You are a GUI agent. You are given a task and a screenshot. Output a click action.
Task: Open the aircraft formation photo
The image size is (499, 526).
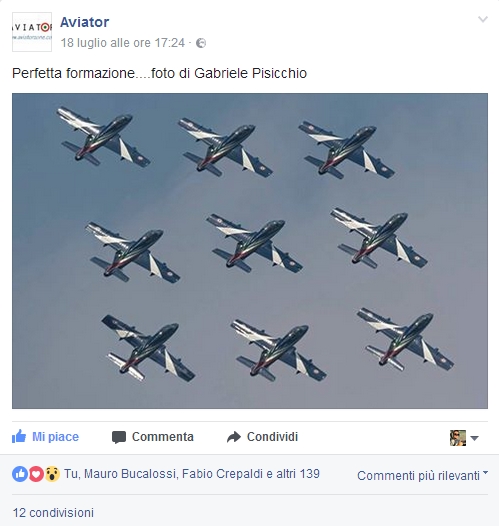(250, 251)
